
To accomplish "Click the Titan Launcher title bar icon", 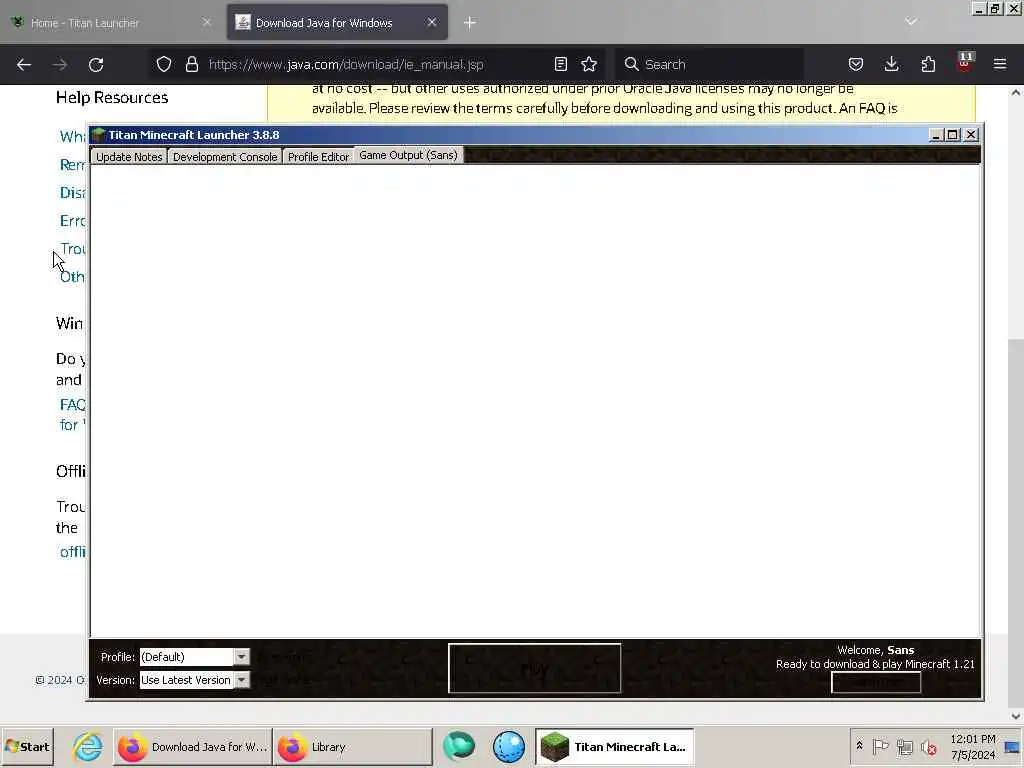I will [98, 135].
